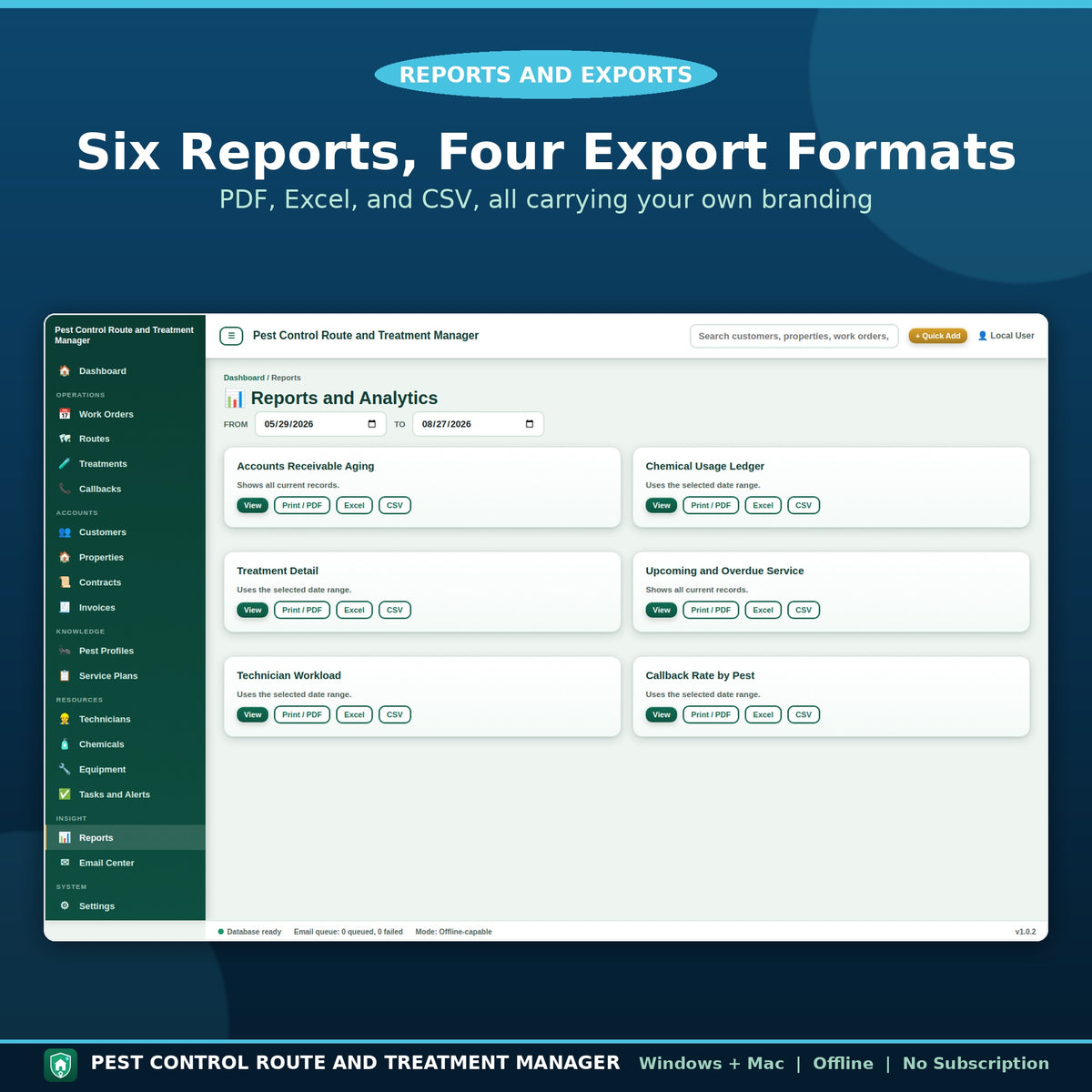This screenshot has width=1092, height=1092.
Task: Click the Properties house icon
Action: [x=65, y=557]
